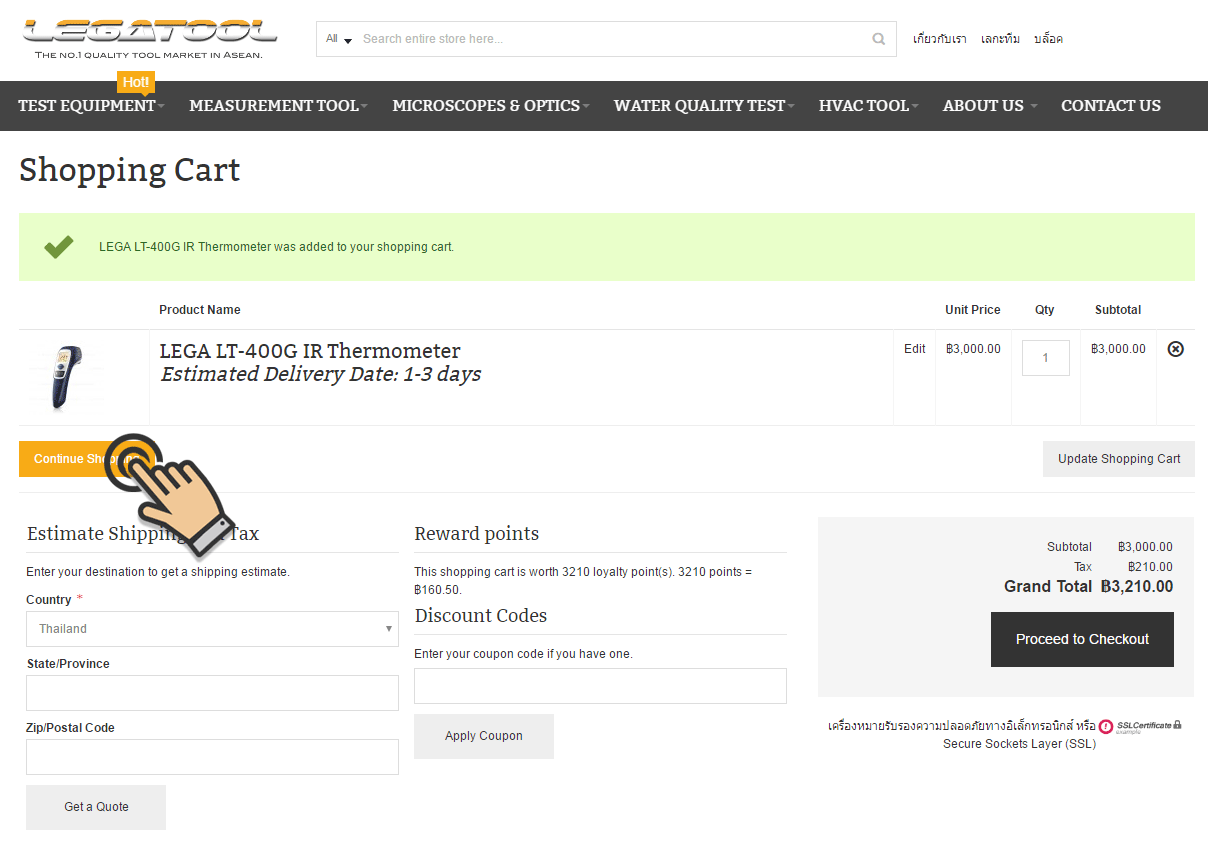
Task: Open the บล็อค link
Action: click(x=1048, y=39)
